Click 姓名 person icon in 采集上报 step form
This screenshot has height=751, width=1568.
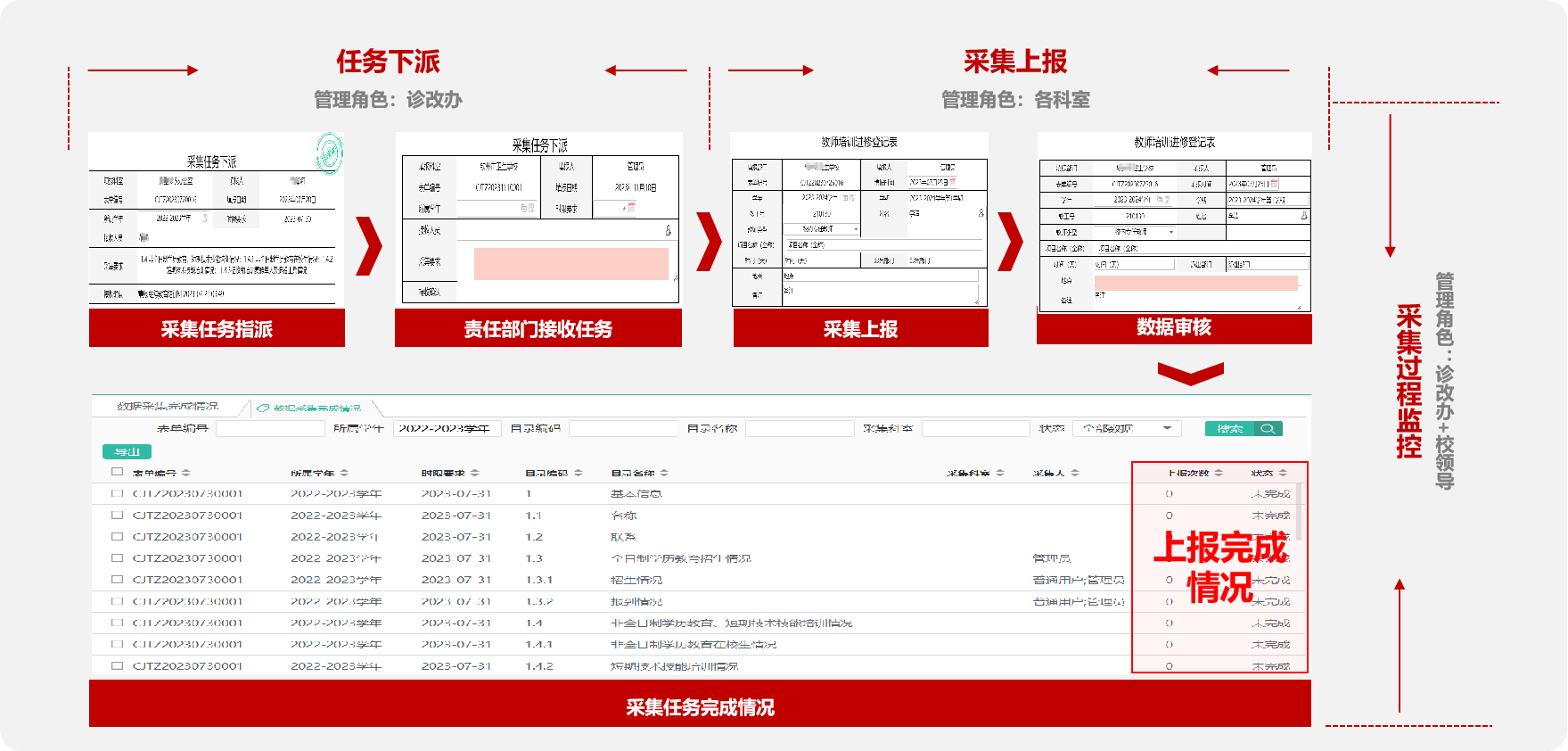pos(981,213)
